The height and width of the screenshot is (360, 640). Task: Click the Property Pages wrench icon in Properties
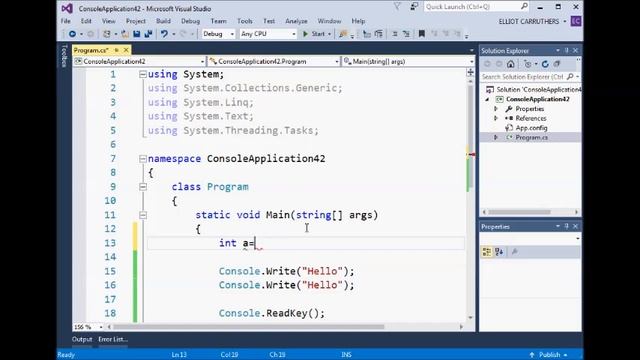pos(515,252)
